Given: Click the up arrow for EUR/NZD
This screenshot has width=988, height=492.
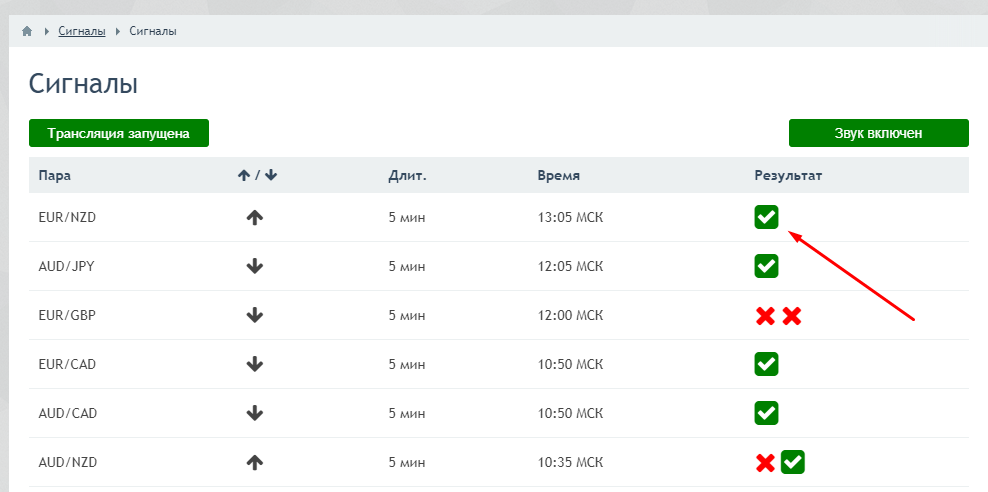Looking at the screenshot, I should (x=254, y=217).
